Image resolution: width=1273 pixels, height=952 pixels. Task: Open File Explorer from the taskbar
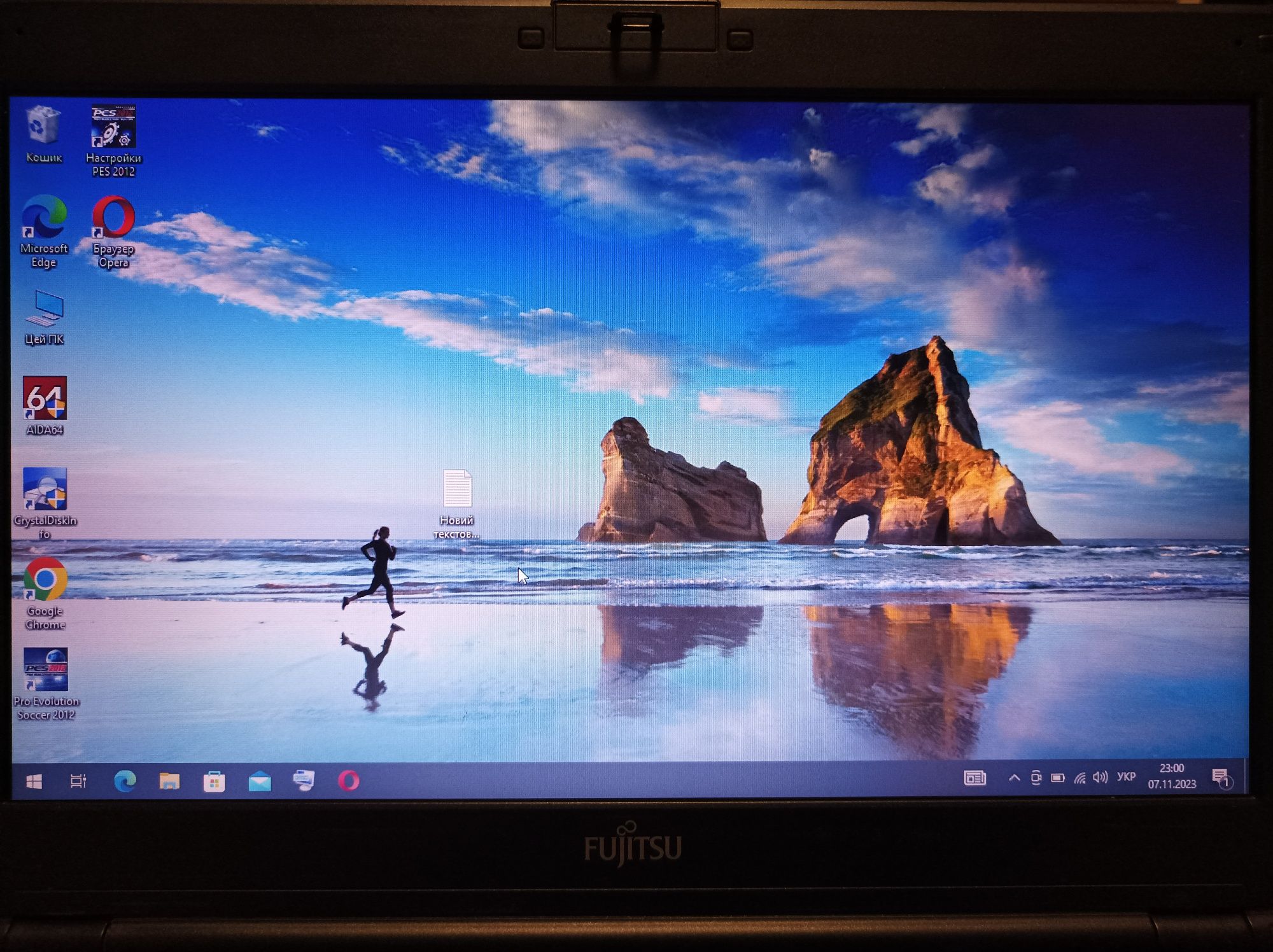point(169,781)
